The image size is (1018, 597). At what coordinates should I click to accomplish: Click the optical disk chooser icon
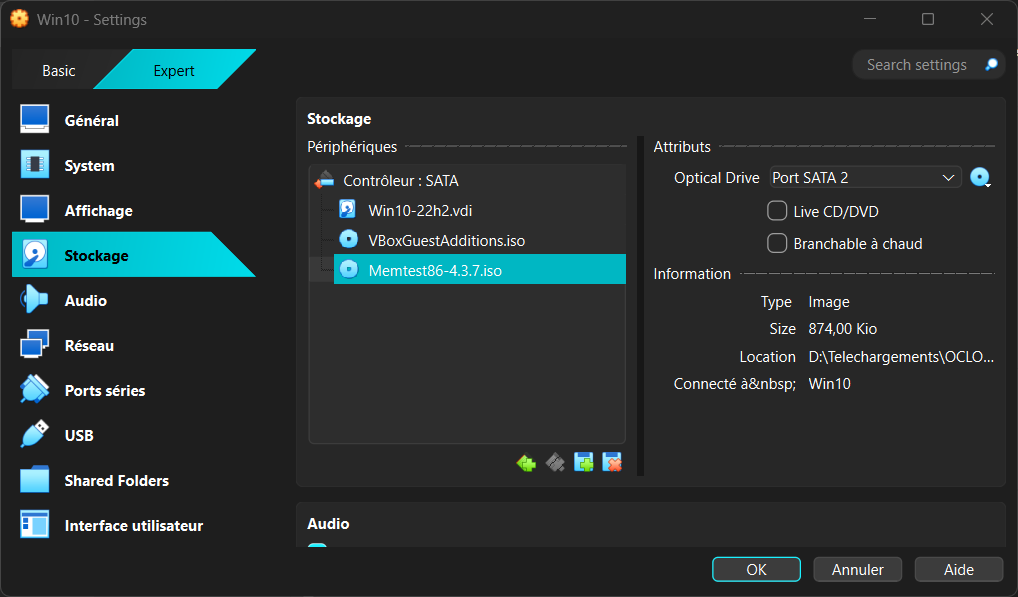click(980, 178)
